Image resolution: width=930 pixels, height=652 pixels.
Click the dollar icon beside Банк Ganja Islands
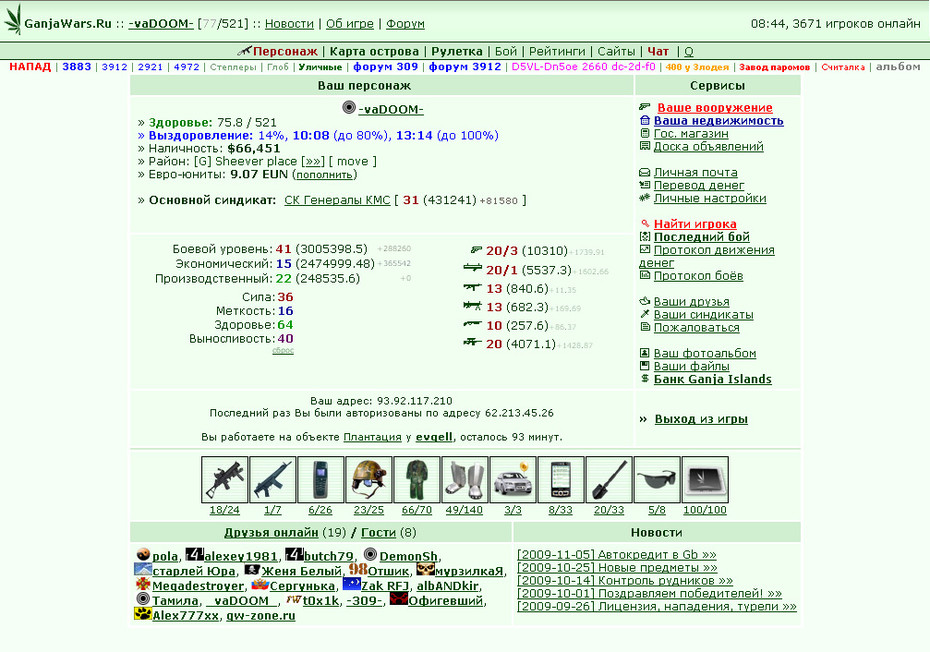coord(645,378)
